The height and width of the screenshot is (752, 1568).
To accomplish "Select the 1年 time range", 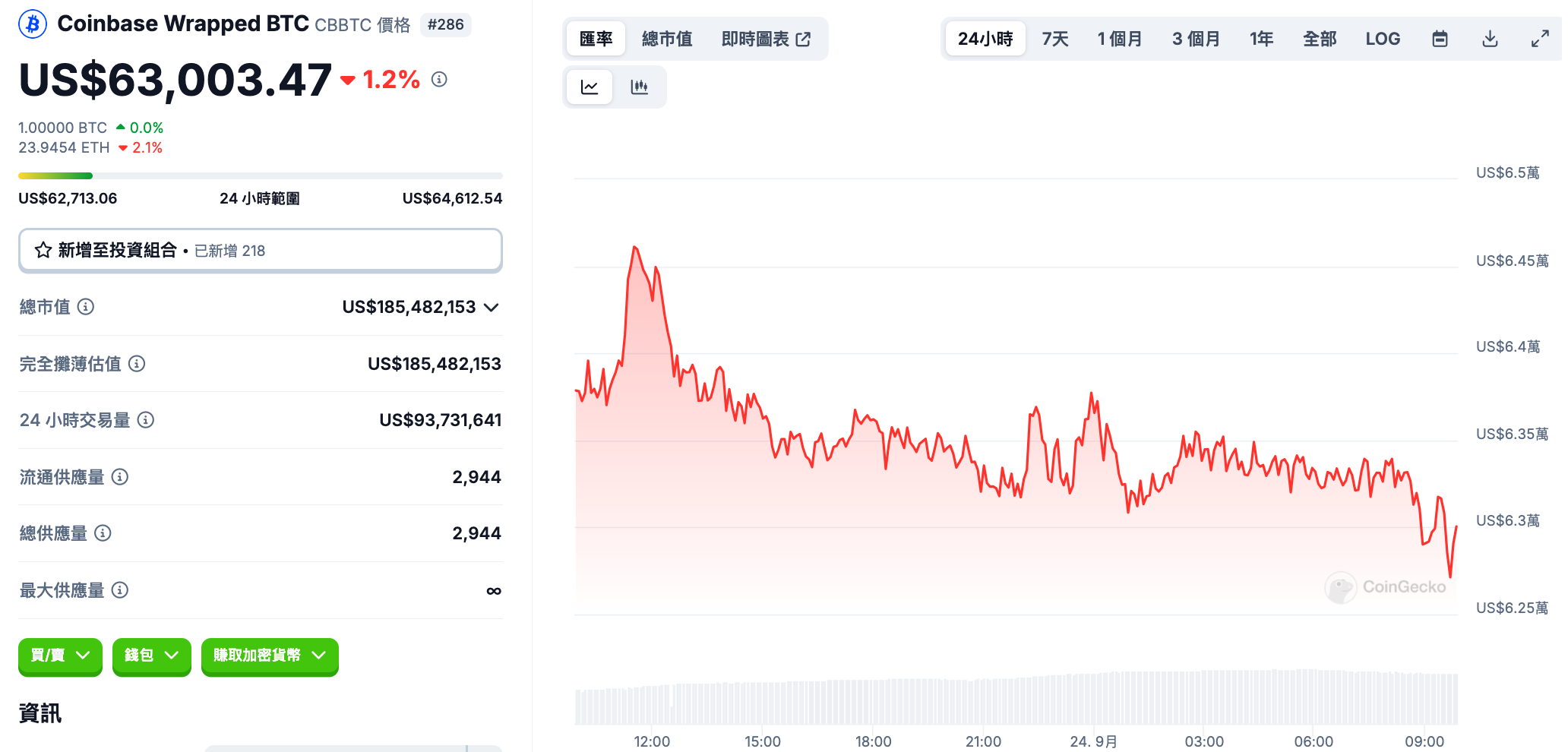I will tap(1262, 39).
